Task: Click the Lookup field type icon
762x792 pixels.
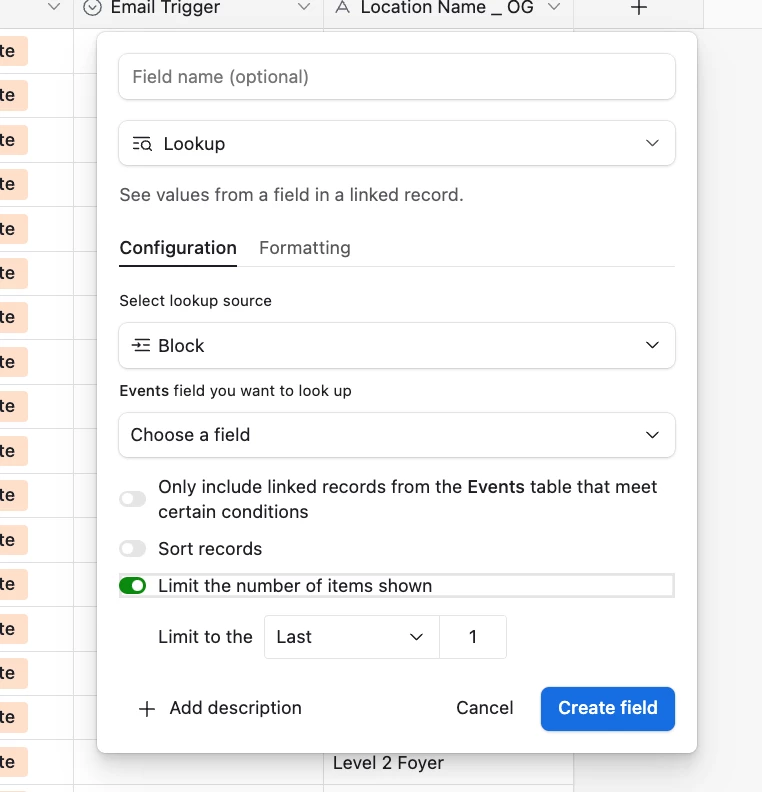Action: point(142,144)
